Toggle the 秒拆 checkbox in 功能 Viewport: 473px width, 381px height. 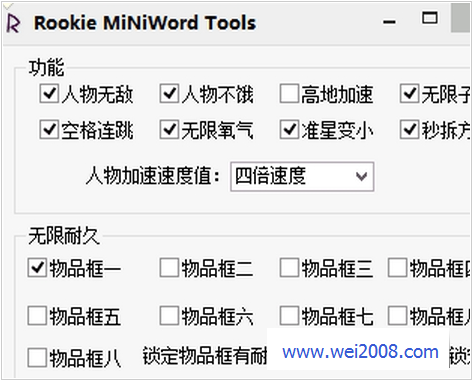tap(409, 130)
